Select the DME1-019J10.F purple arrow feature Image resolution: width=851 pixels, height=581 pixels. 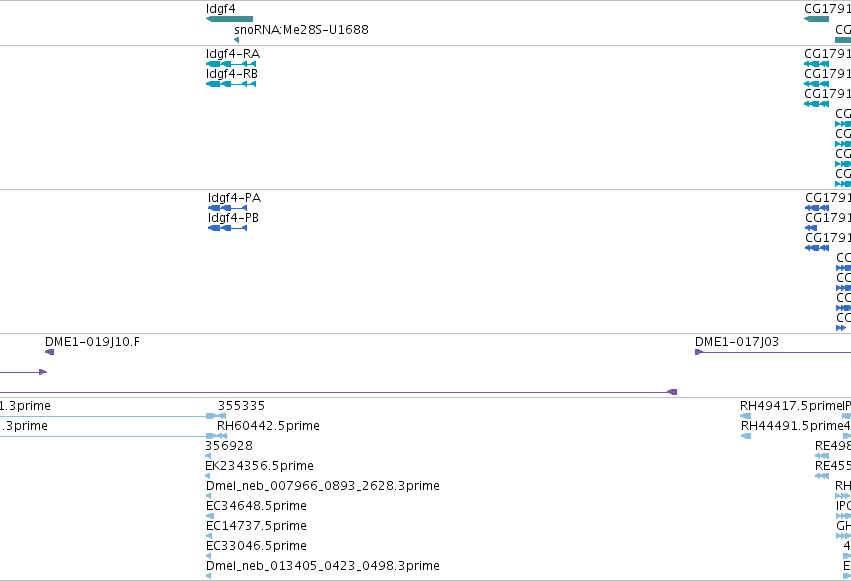(49, 352)
